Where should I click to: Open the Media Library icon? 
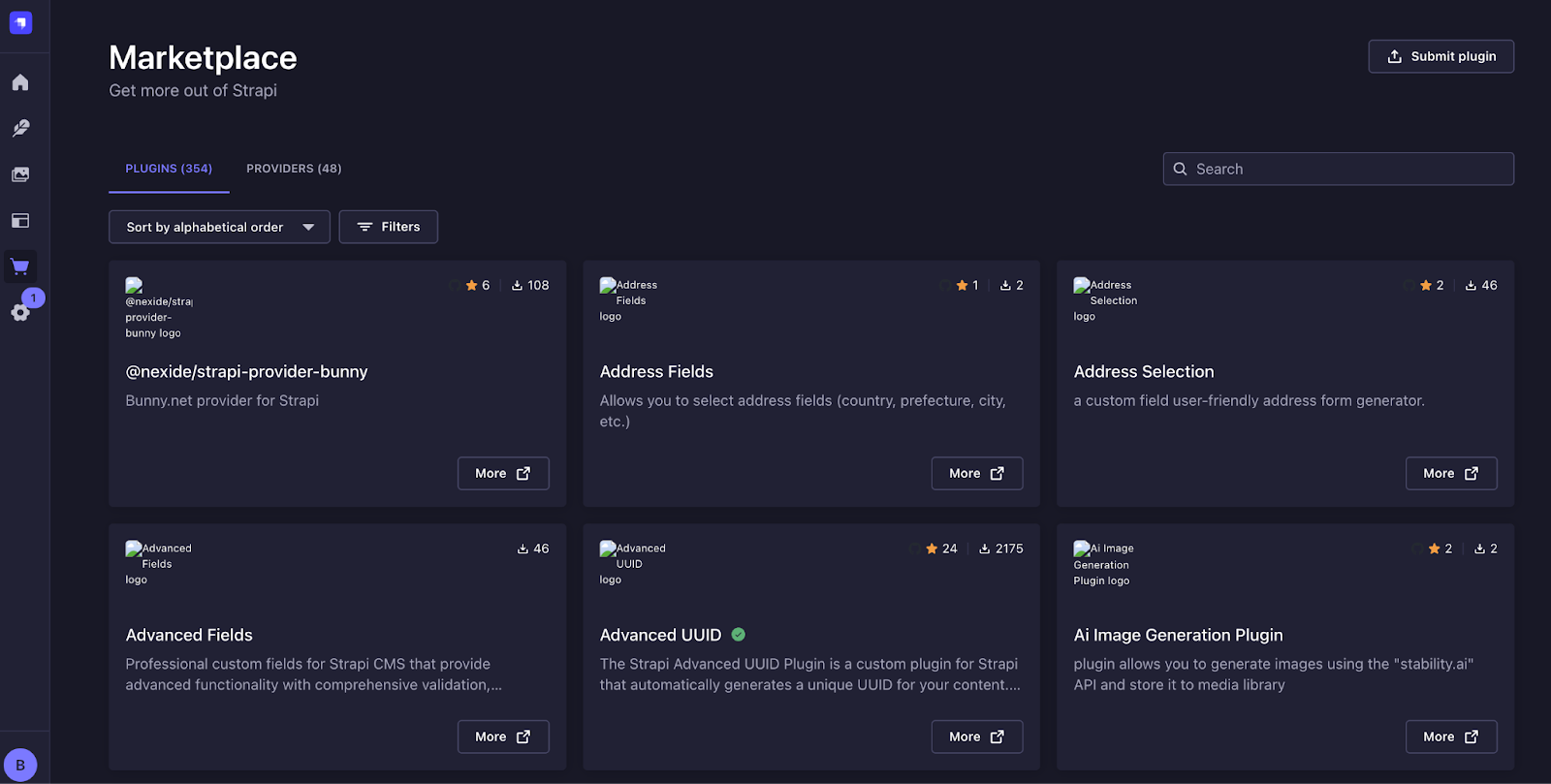tap(20, 174)
